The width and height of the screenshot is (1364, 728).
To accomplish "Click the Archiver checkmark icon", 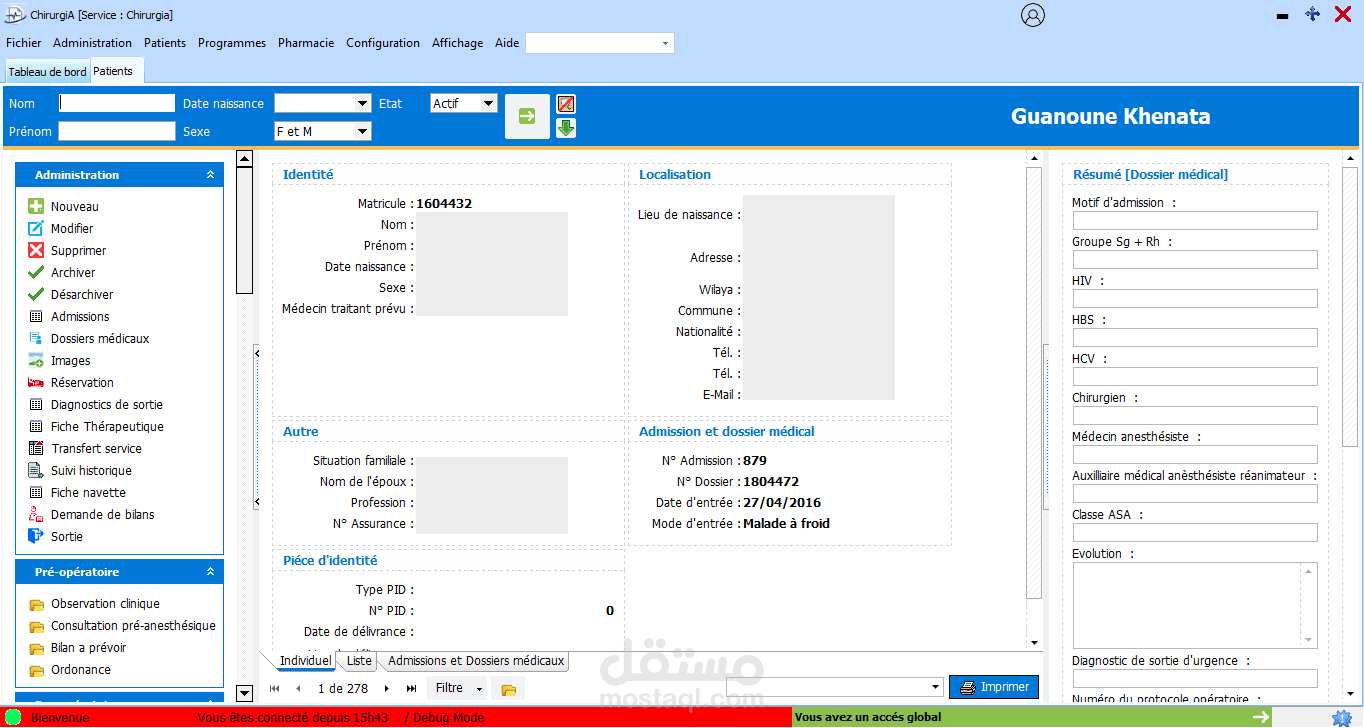I will click(x=36, y=272).
